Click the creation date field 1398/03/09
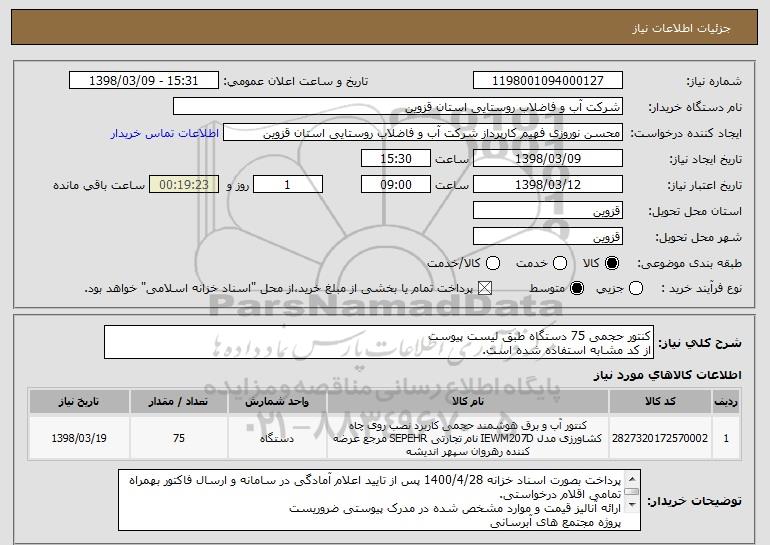The height and width of the screenshot is (545, 770). [548, 159]
